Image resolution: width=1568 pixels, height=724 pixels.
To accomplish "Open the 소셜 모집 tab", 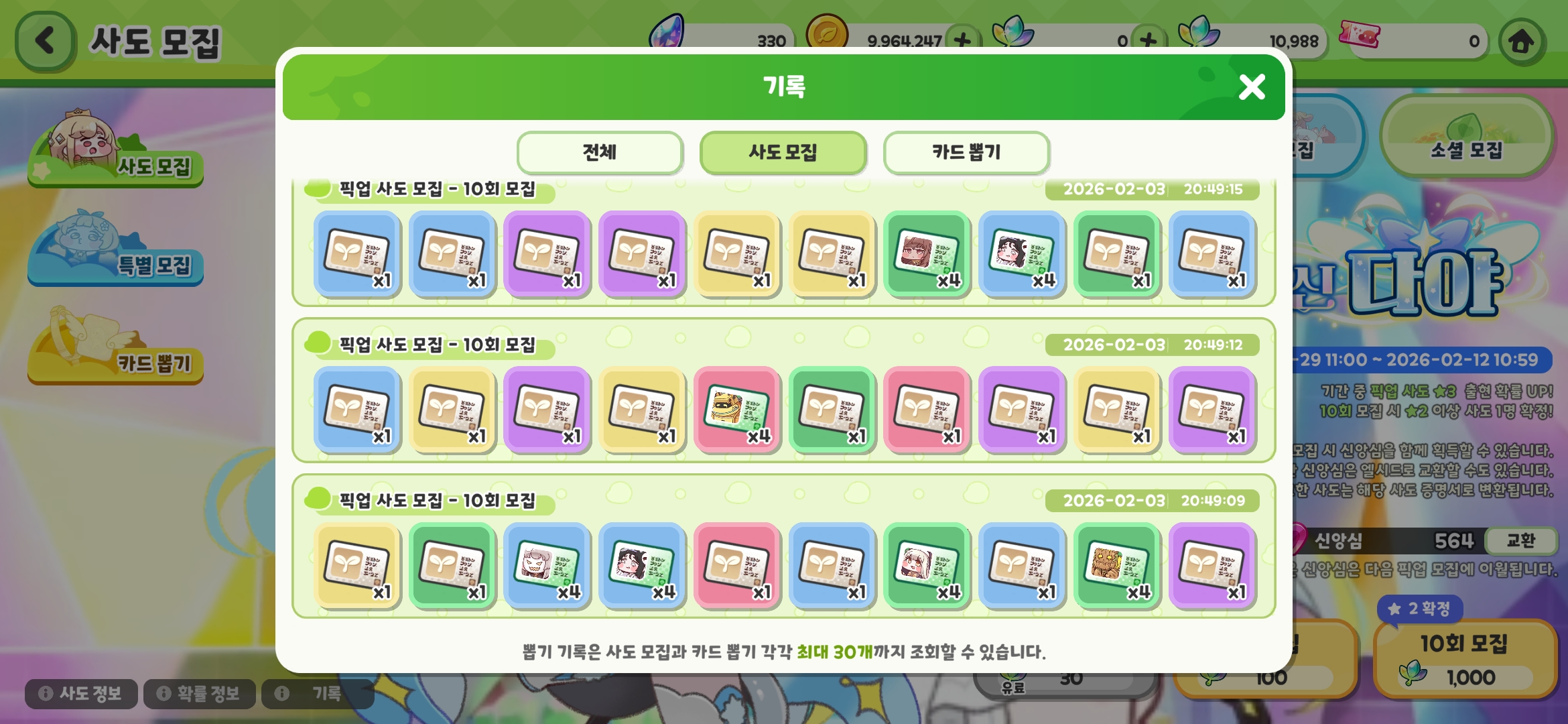I will coord(1466,137).
